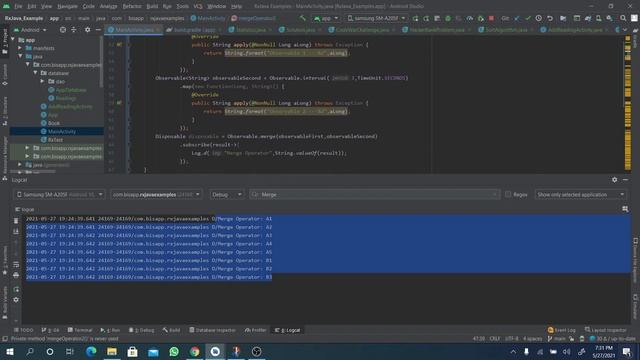This screenshot has width=640, height=360.
Task: Click the Logcat search field containing Merge
Action: [374, 195]
